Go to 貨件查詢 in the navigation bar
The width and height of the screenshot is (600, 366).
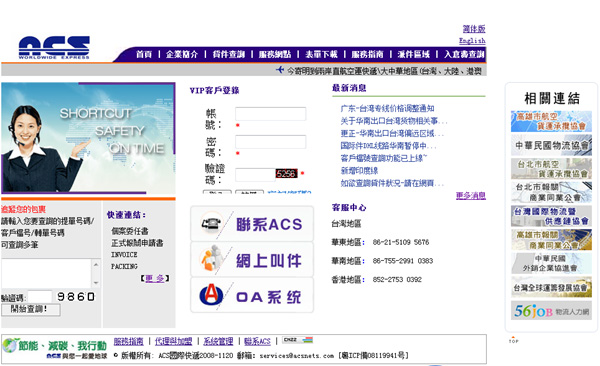tap(228, 54)
